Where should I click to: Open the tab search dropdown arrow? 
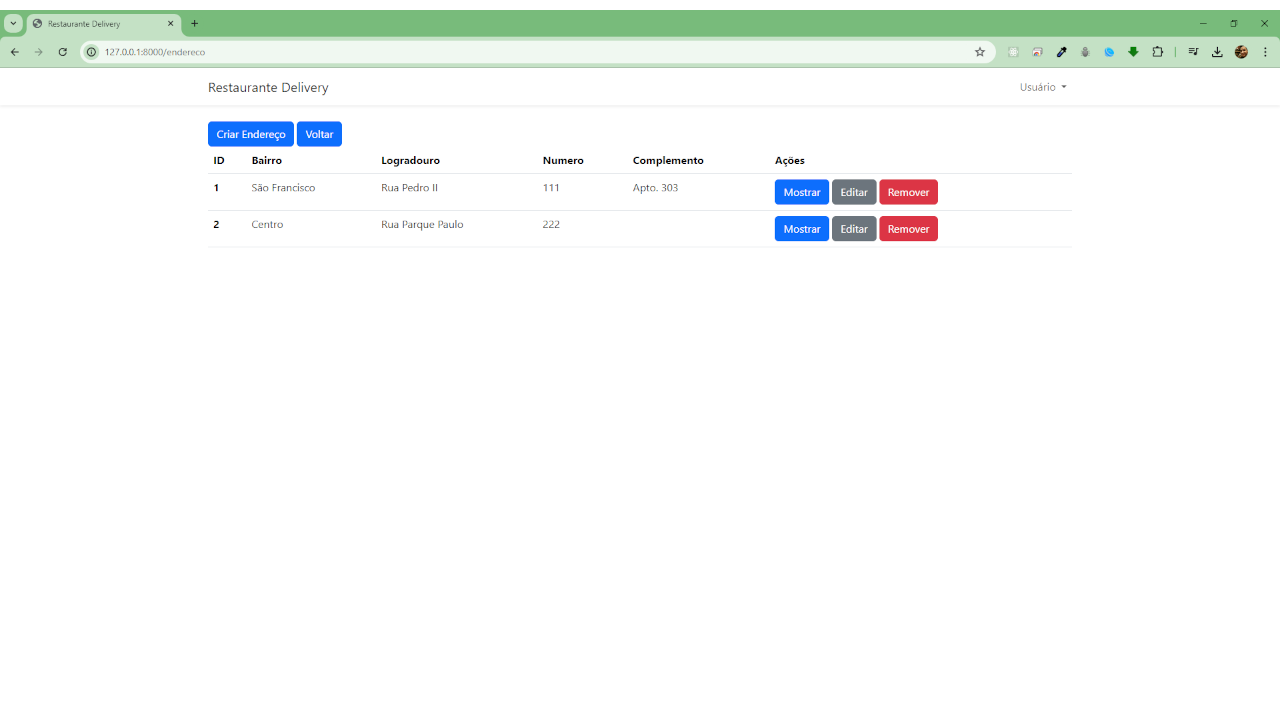click(x=13, y=23)
